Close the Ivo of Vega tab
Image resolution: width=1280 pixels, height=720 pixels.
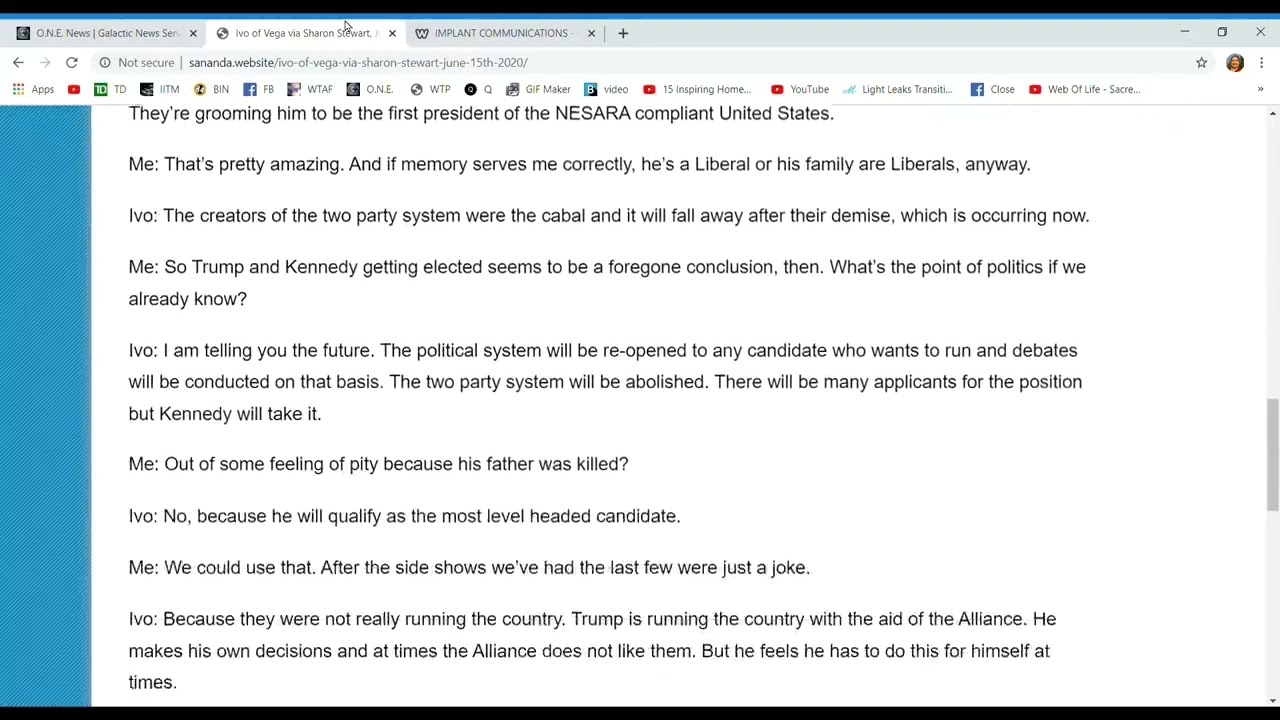tap(392, 33)
